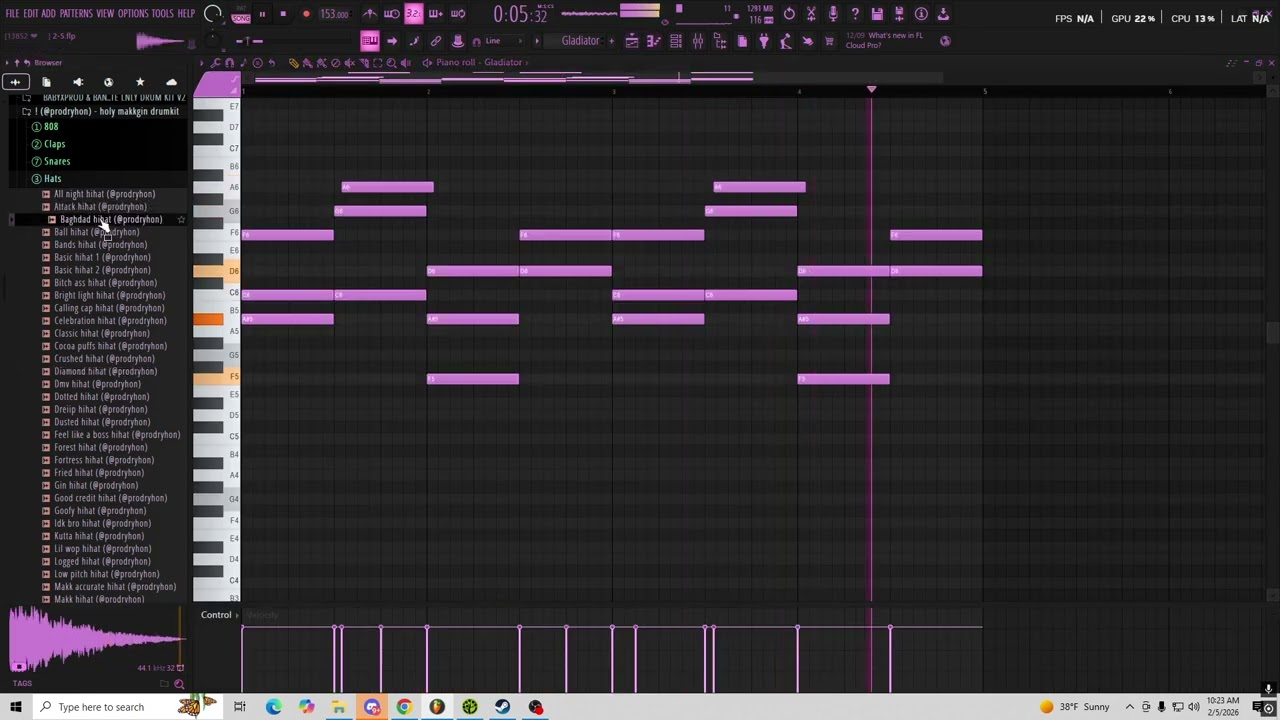Click the browser search magnifier icon
1280x720 pixels.
pyautogui.click(x=179, y=684)
